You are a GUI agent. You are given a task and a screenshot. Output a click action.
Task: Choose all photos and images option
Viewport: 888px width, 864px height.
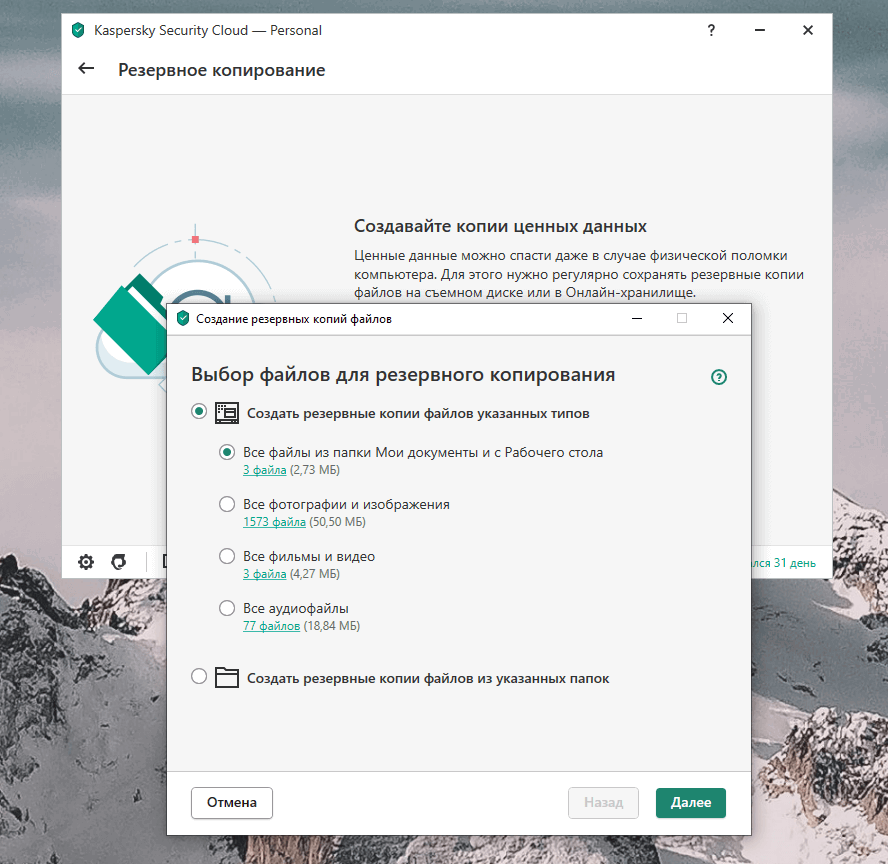tap(227, 504)
